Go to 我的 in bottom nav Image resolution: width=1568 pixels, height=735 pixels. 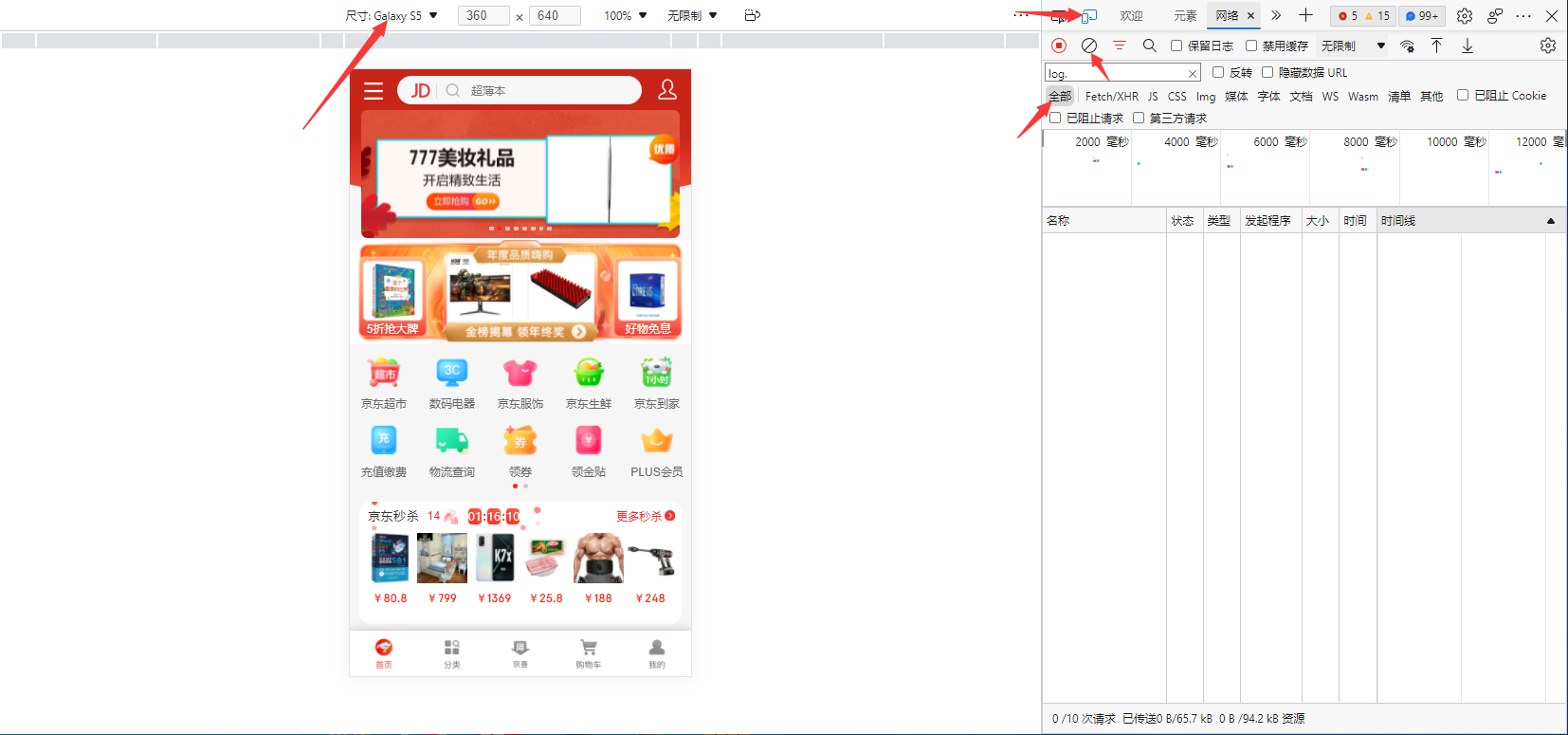[657, 653]
